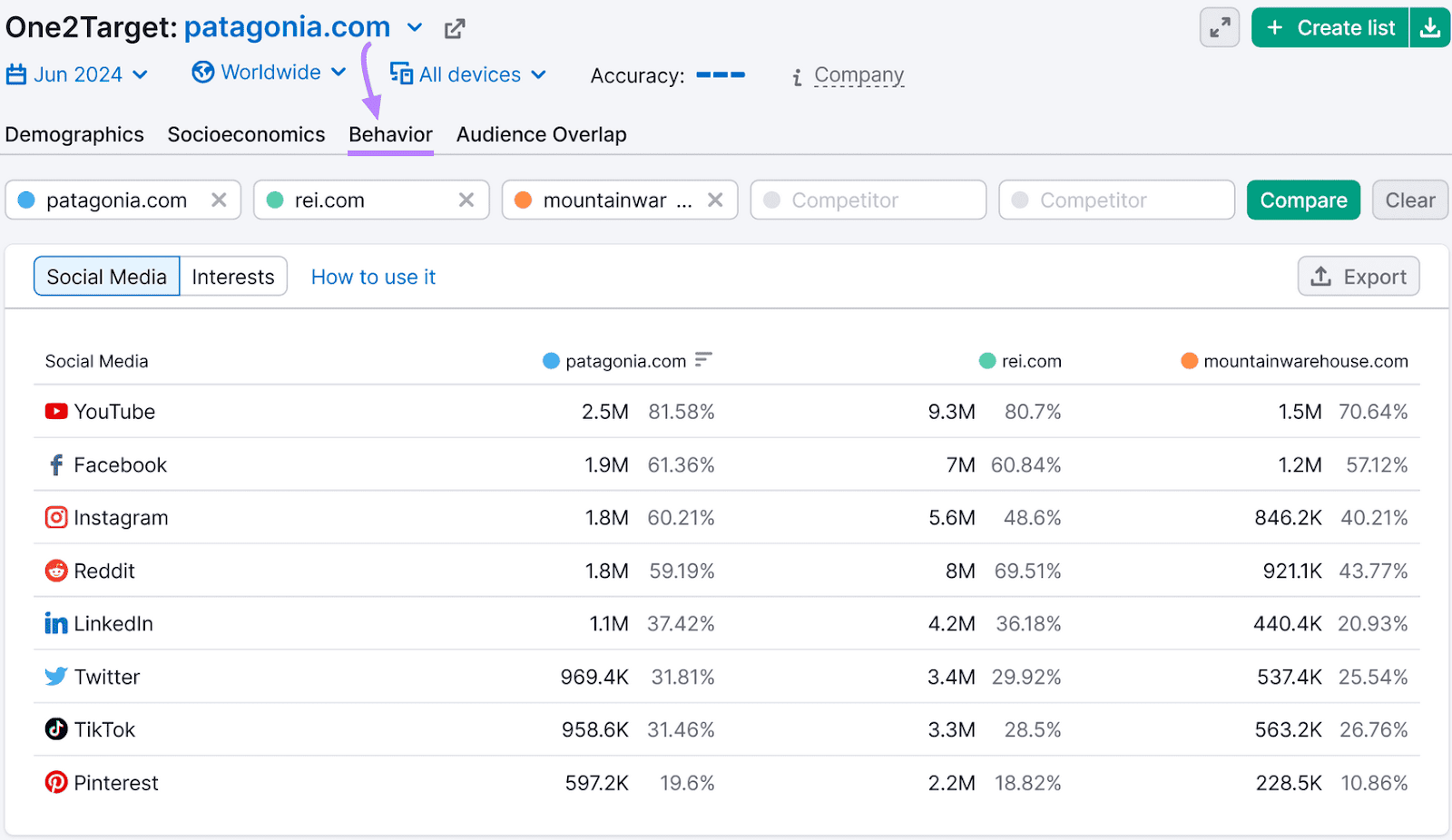Click the first empty Competitor field

tap(868, 200)
